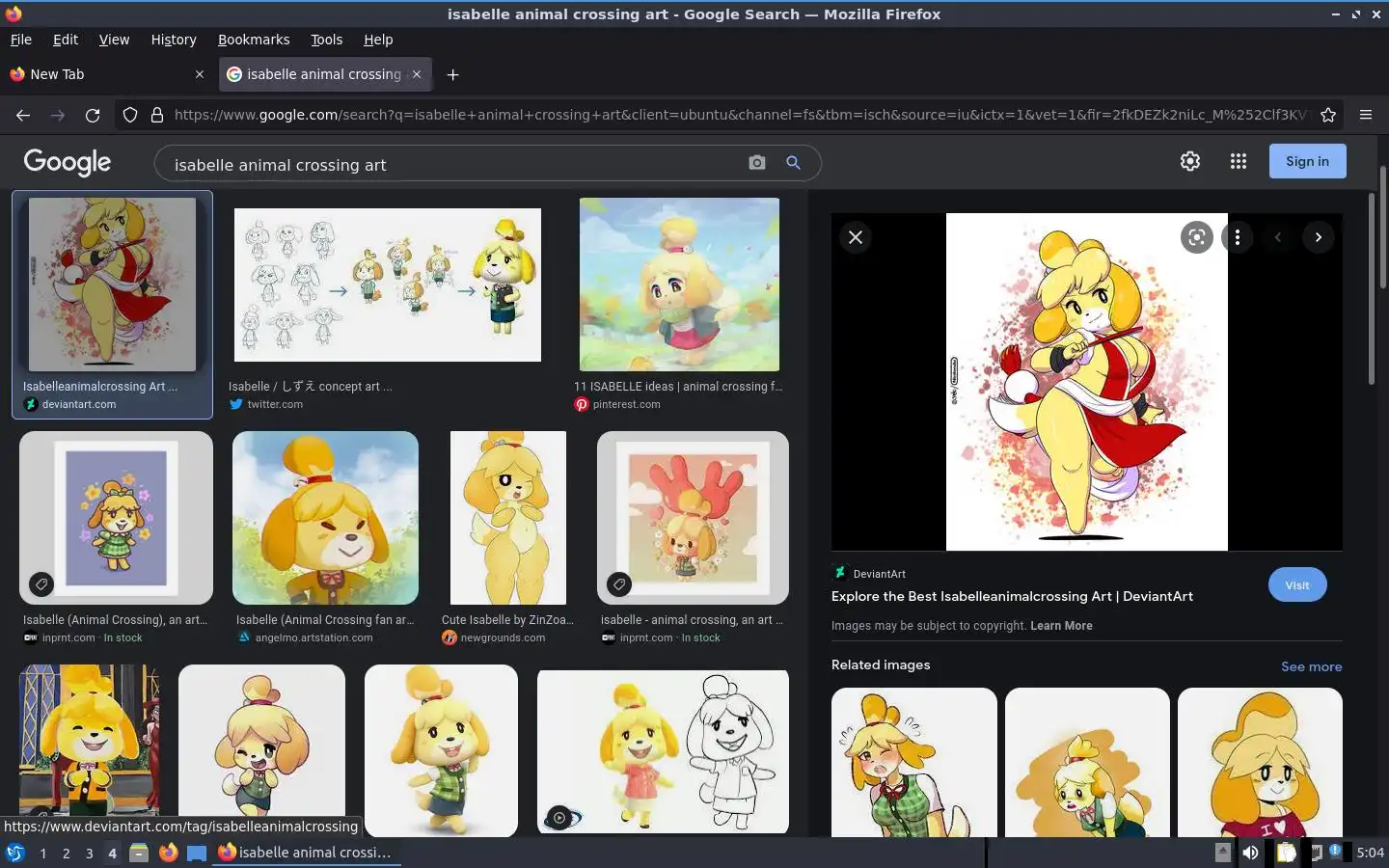Close the New Tab tab
Viewport: 1389px width, 868px height.
click(x=200, y=74)
